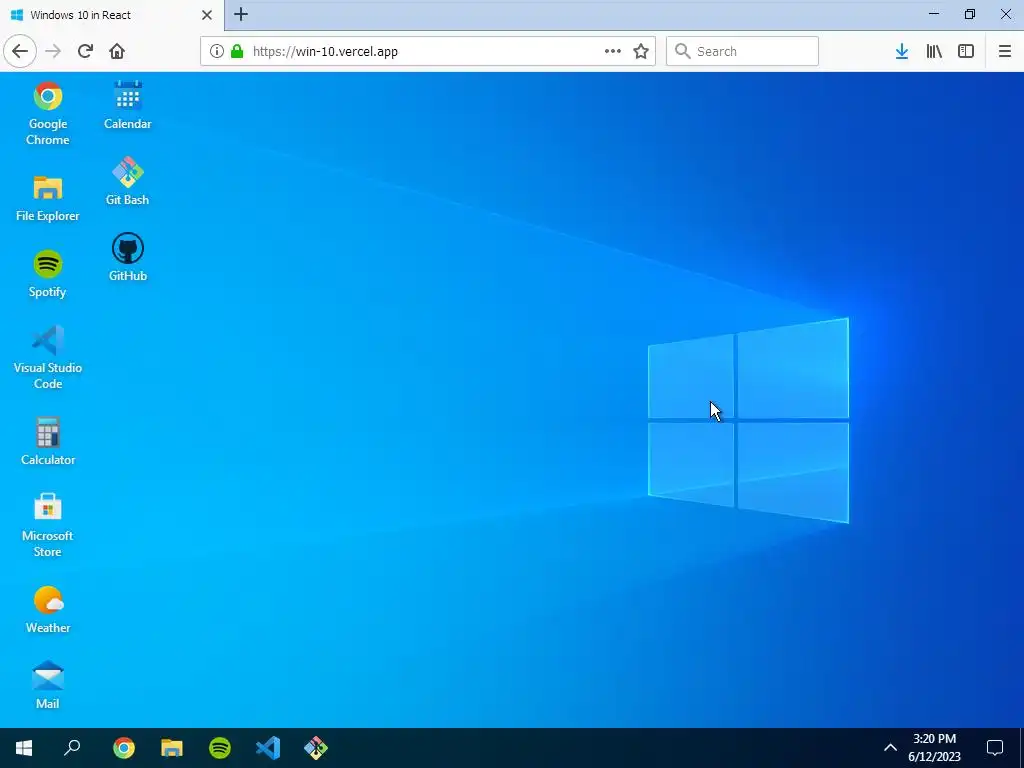The height and width of the screenshot is (768, 1024).
Task: Expand hidden system tray icons chevron
Action: pyautogui.click(x=890, y=748)
